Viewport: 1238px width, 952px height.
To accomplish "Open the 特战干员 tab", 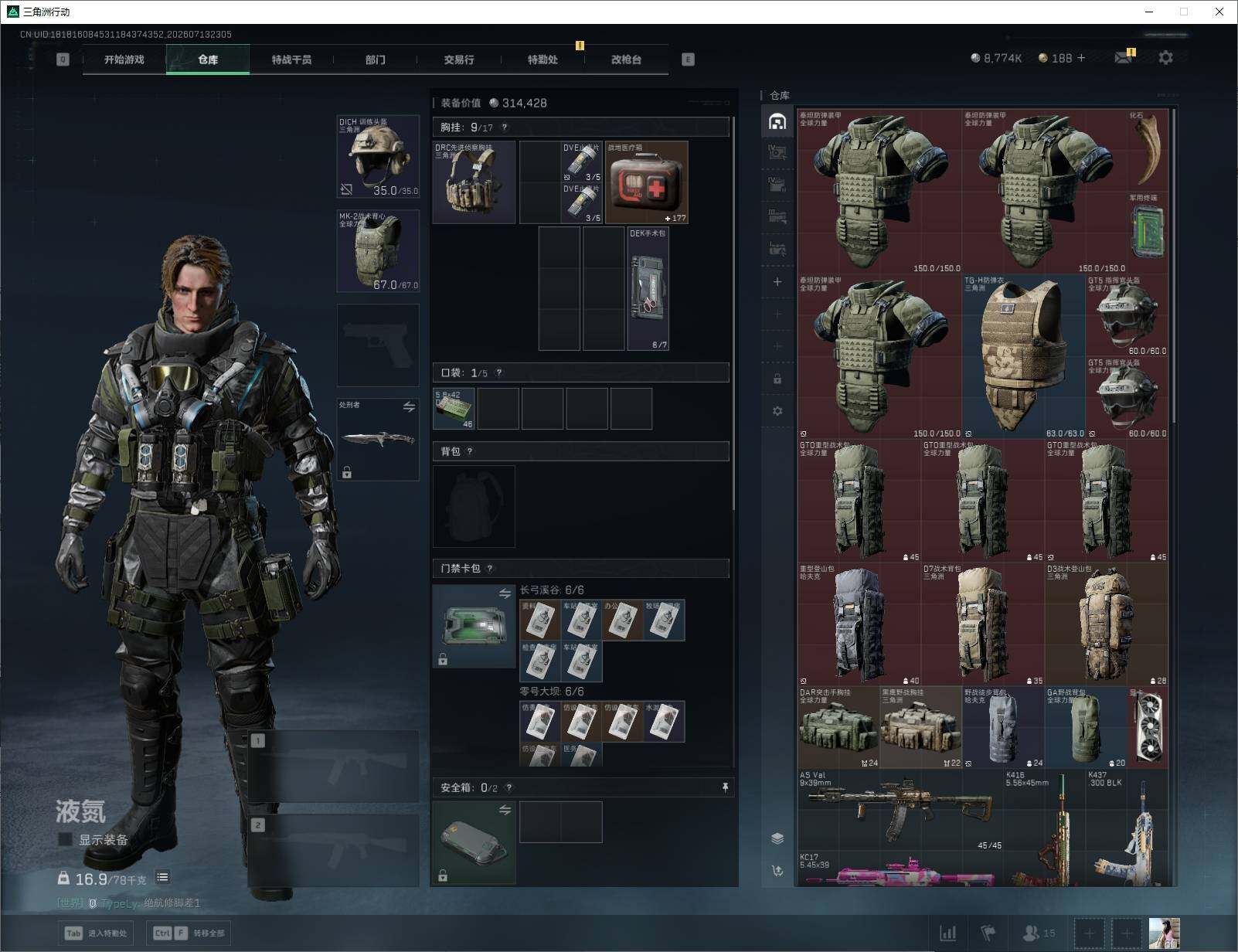I will (291, 59).
